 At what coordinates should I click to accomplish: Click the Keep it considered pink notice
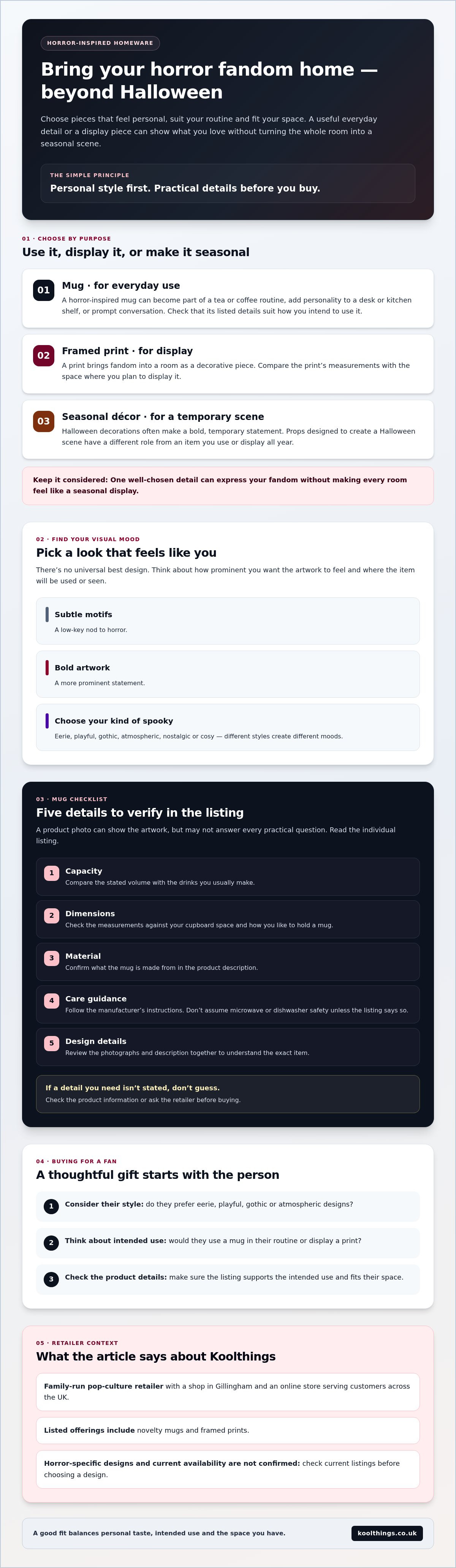[x=228, y=486]
